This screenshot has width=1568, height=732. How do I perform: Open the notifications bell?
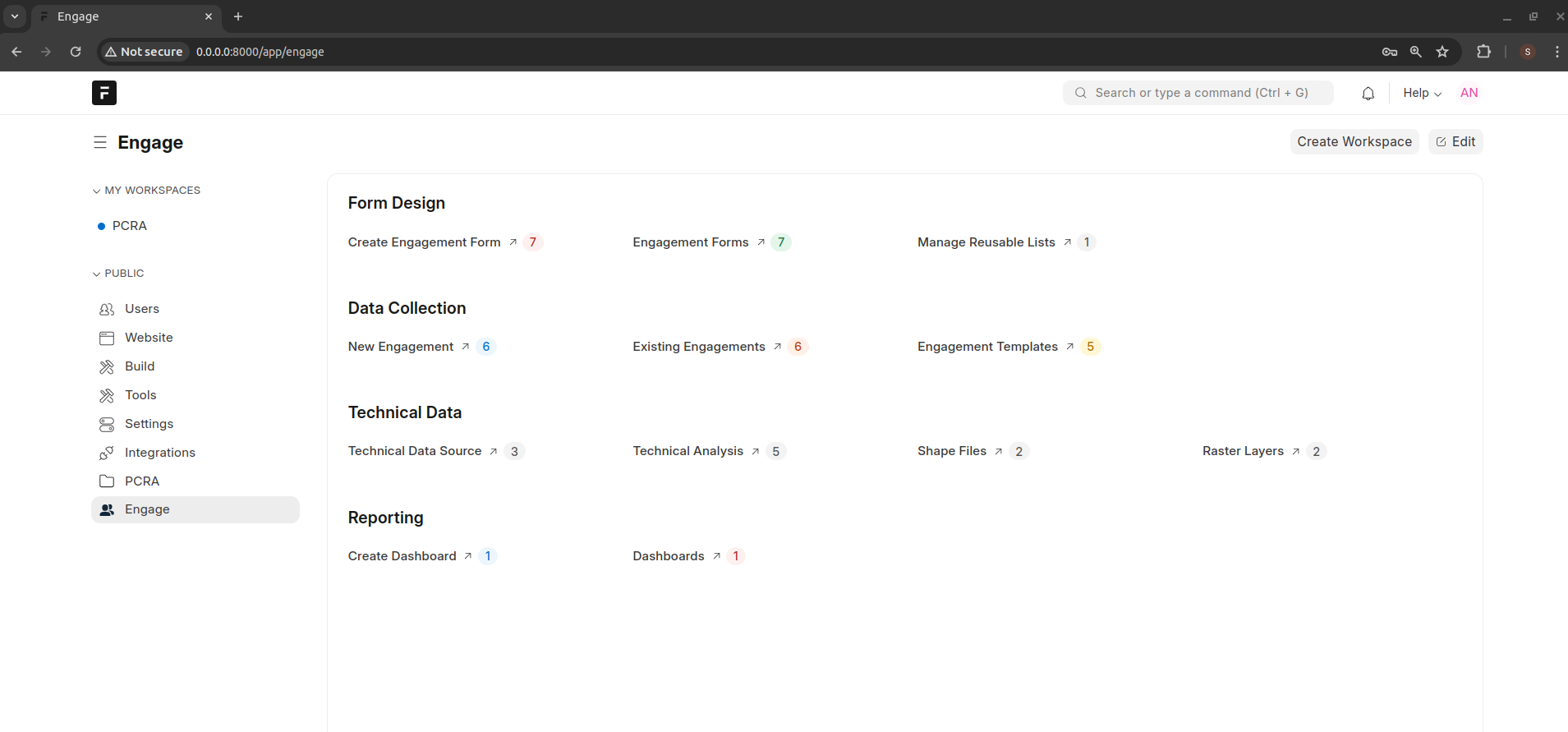pos(1368,93)
